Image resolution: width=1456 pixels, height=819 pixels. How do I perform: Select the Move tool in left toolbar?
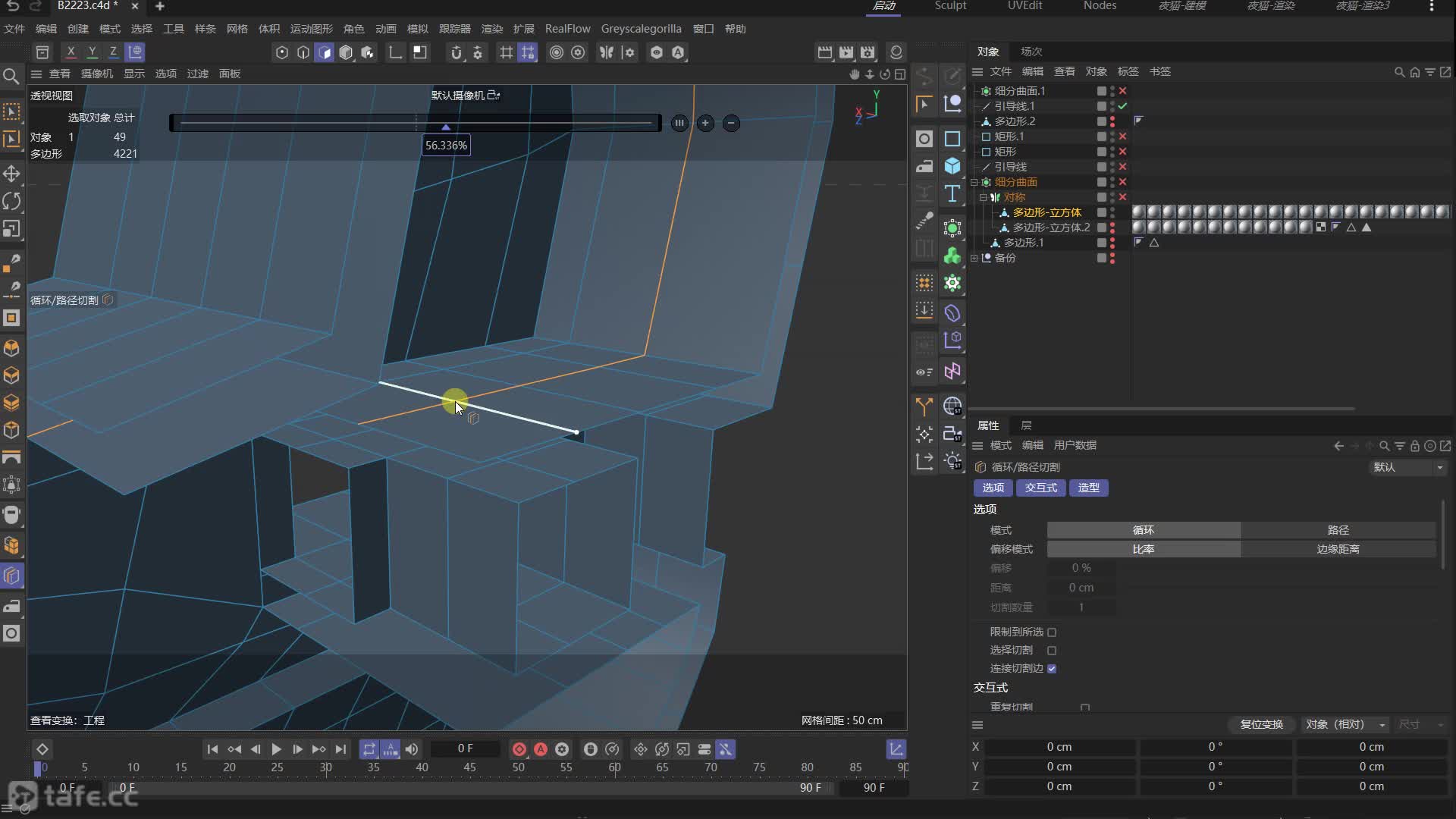(x=11, y=174)
